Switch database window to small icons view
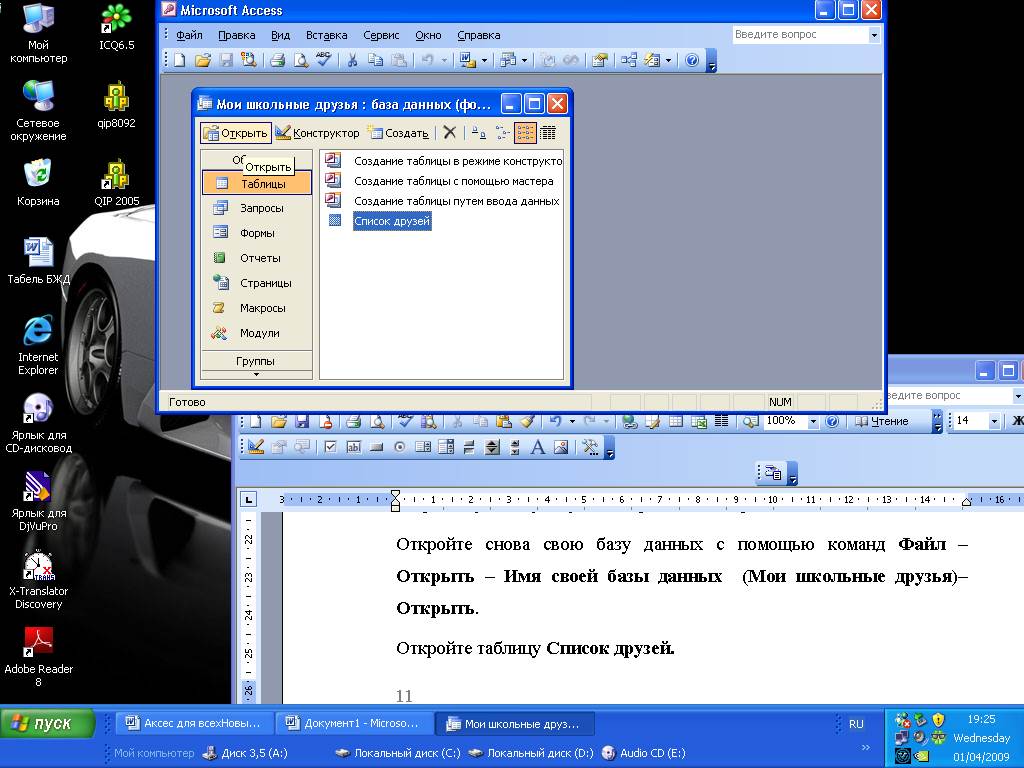The height and width of the screenshot is (768, 1024). (502, 133)
